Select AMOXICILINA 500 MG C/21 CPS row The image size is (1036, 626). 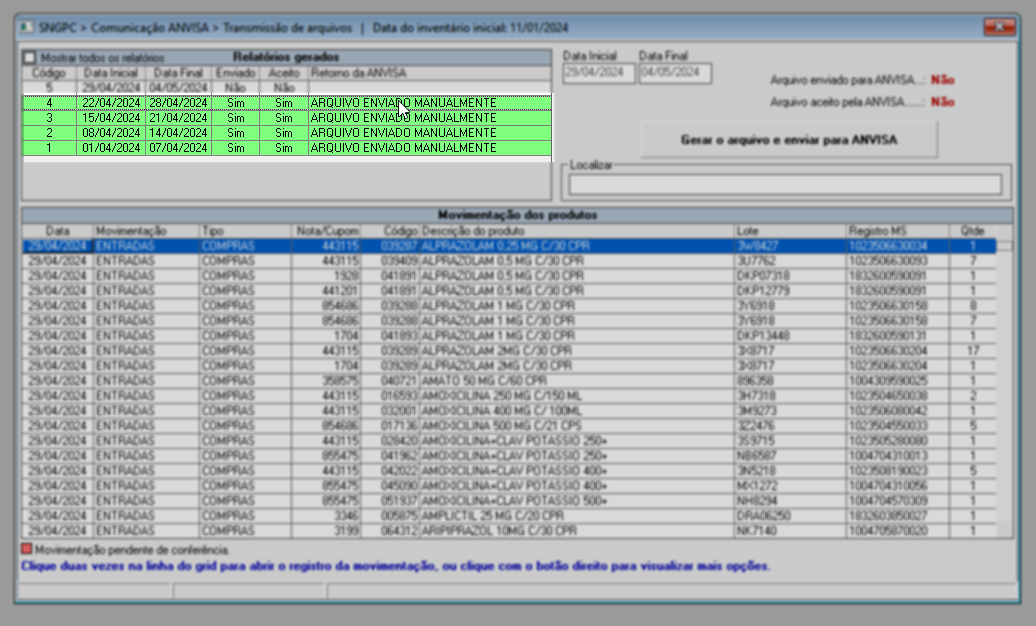509,426
